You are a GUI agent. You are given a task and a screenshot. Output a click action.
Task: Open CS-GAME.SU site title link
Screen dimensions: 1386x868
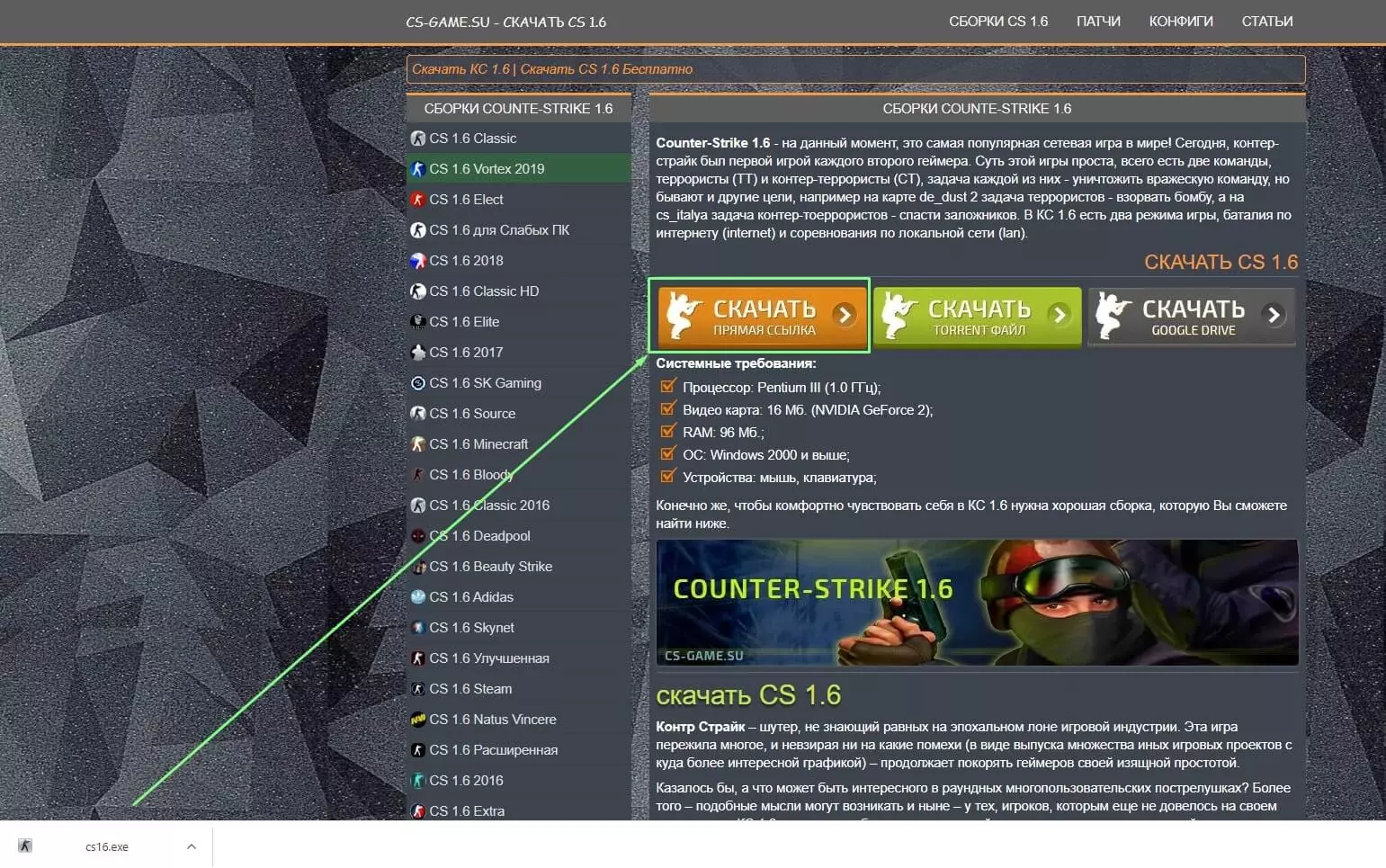click(505, 22)
